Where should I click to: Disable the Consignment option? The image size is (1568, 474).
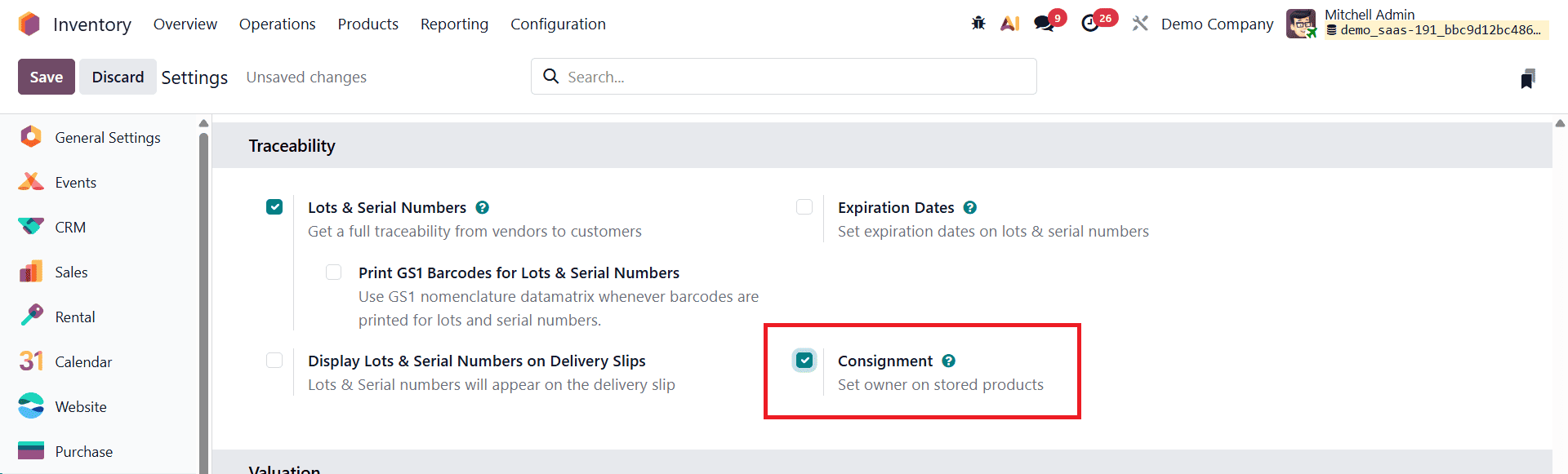coord(804,360)
